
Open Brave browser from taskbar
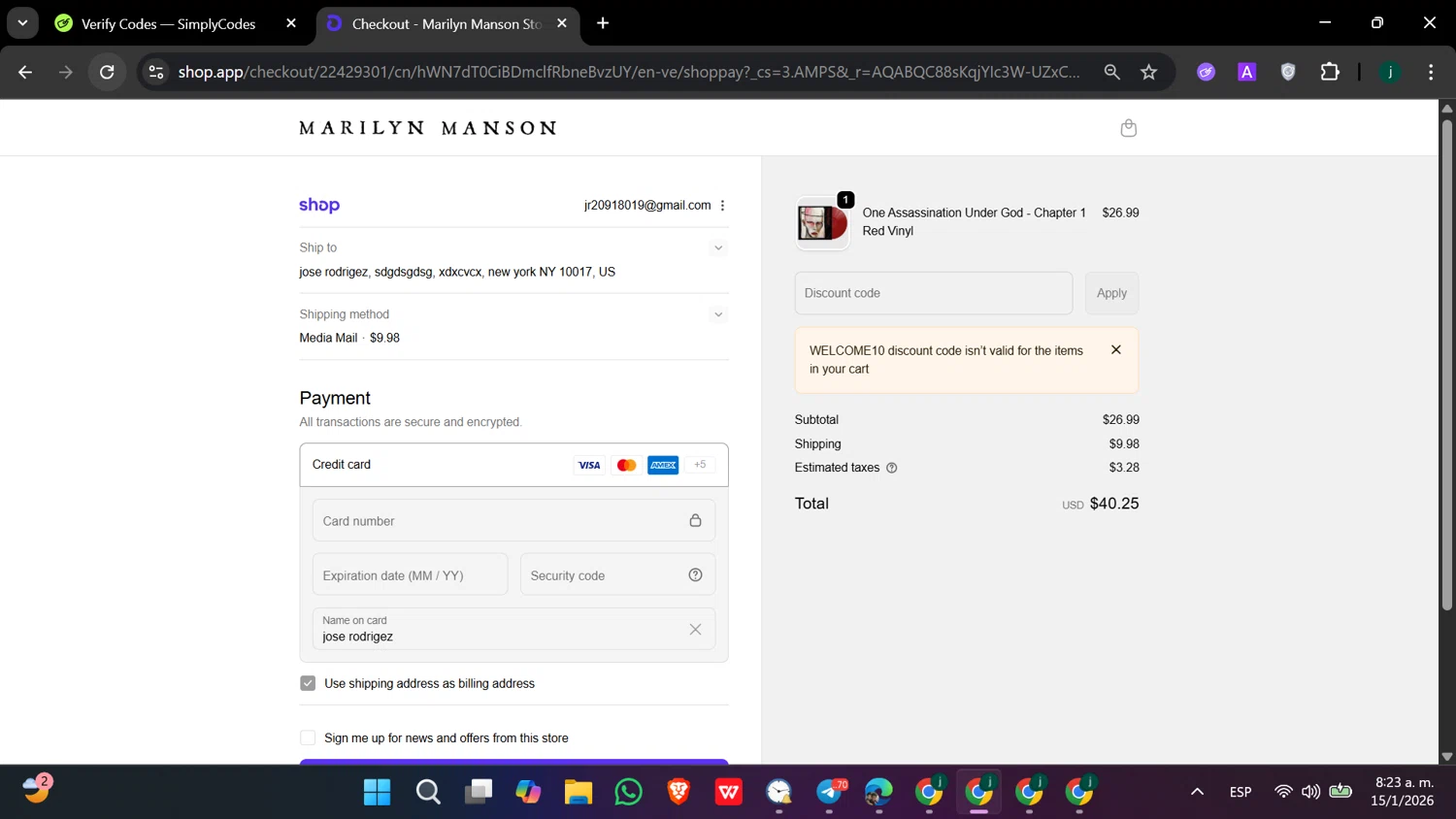coord(678,792)
